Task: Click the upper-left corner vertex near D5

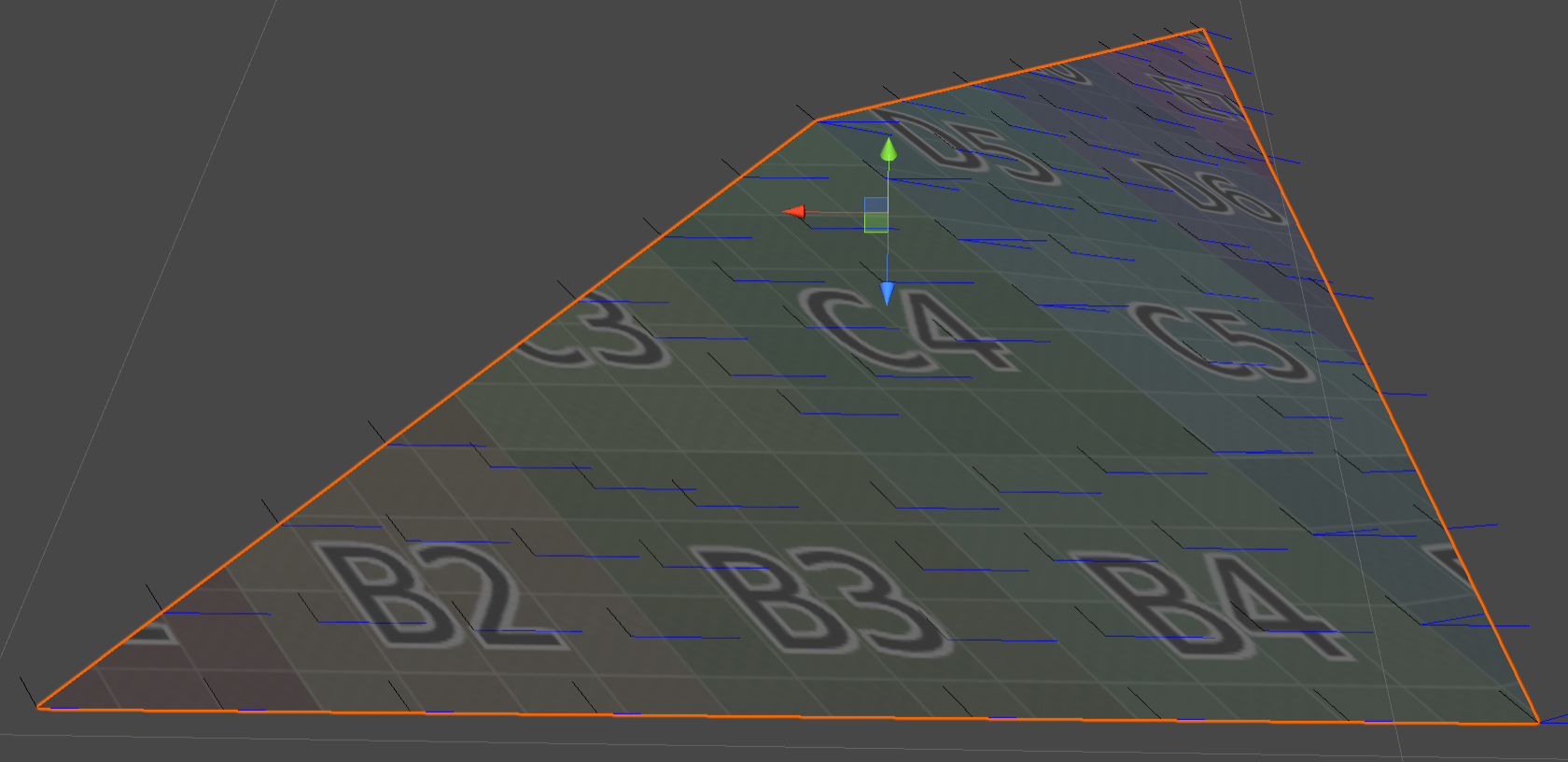Action: [816, 120]
